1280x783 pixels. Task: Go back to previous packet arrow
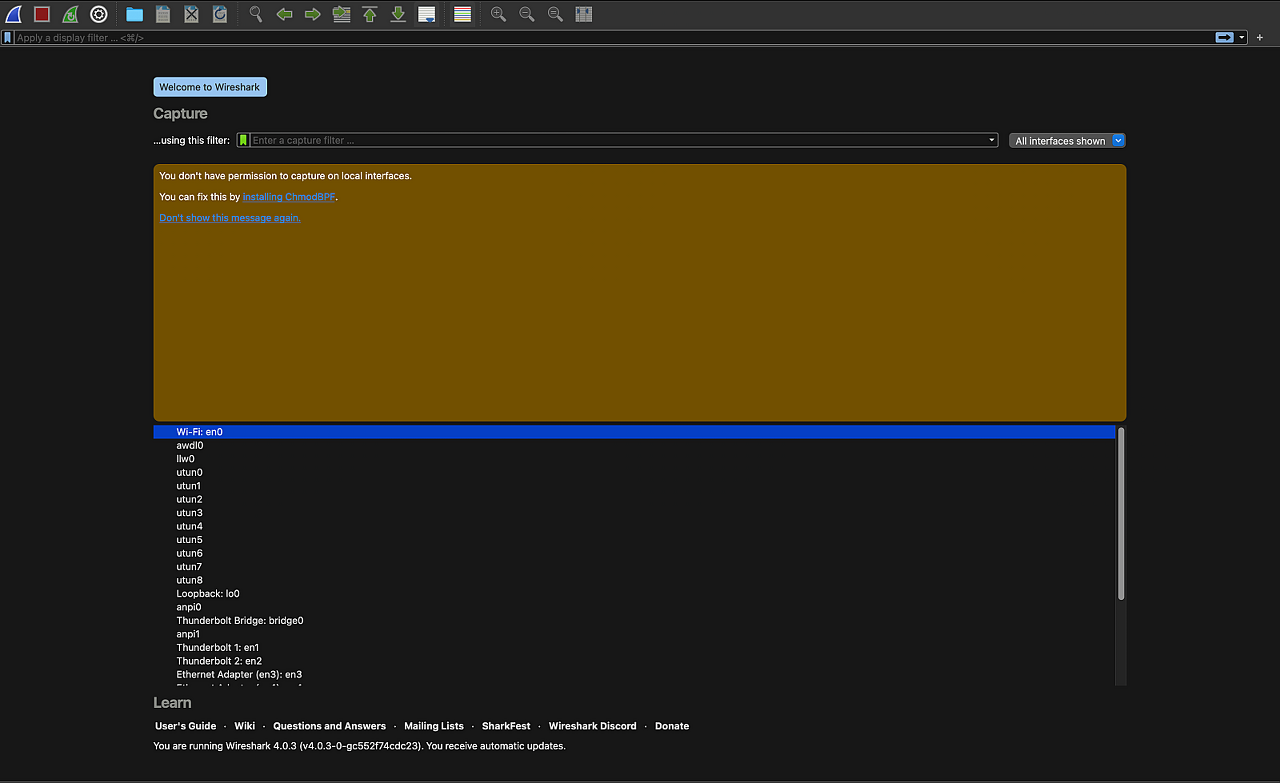coord(284,14)
